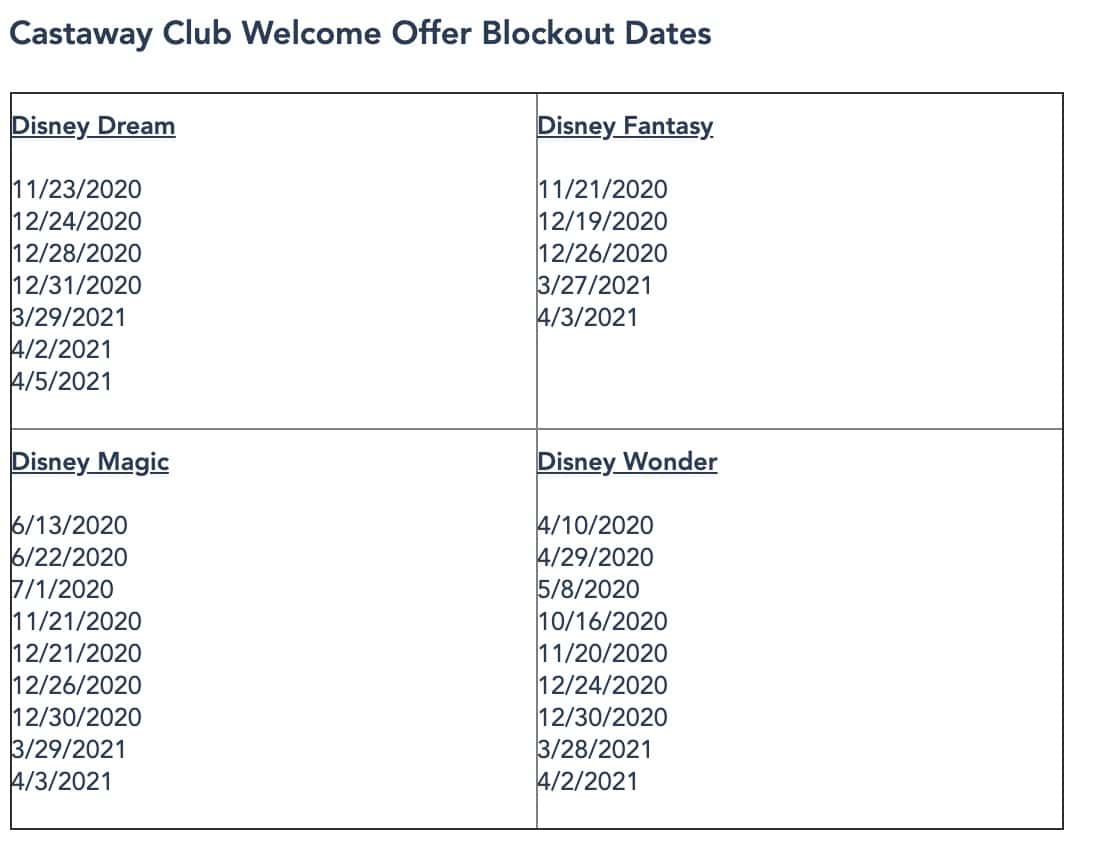This screenshot has height=858, width=1094.
Task: Select Disney Magic date 12/21/2020
Action: pyautogui.click(x=77, y=654)
